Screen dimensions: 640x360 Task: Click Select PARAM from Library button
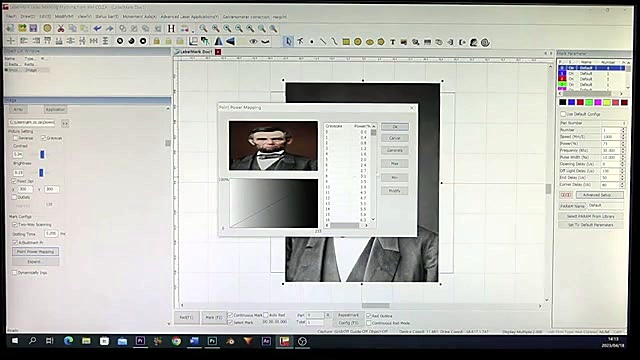pos(590,216)
